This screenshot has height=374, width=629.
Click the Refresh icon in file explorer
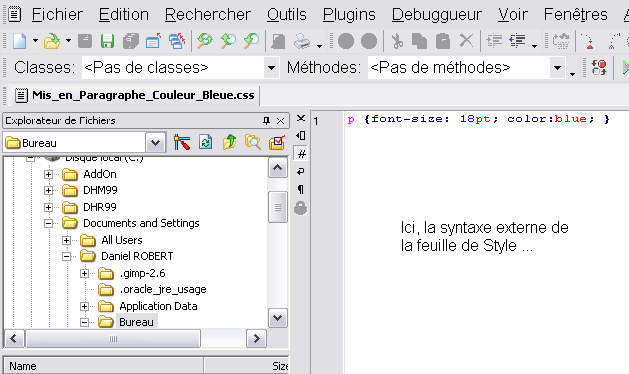point(205,142)
